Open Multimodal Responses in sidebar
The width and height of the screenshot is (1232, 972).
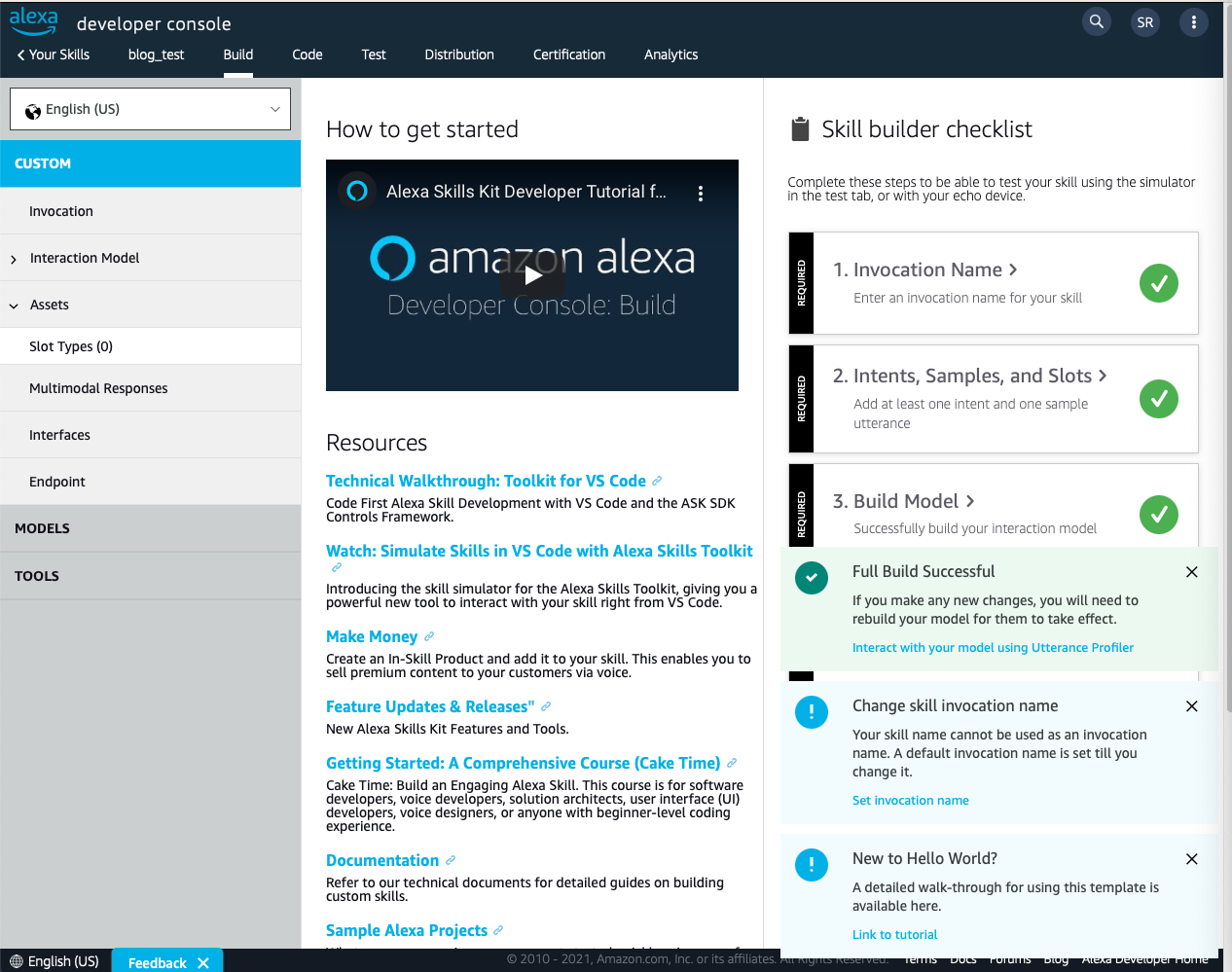pyautogui.click(x=151, y=388)
